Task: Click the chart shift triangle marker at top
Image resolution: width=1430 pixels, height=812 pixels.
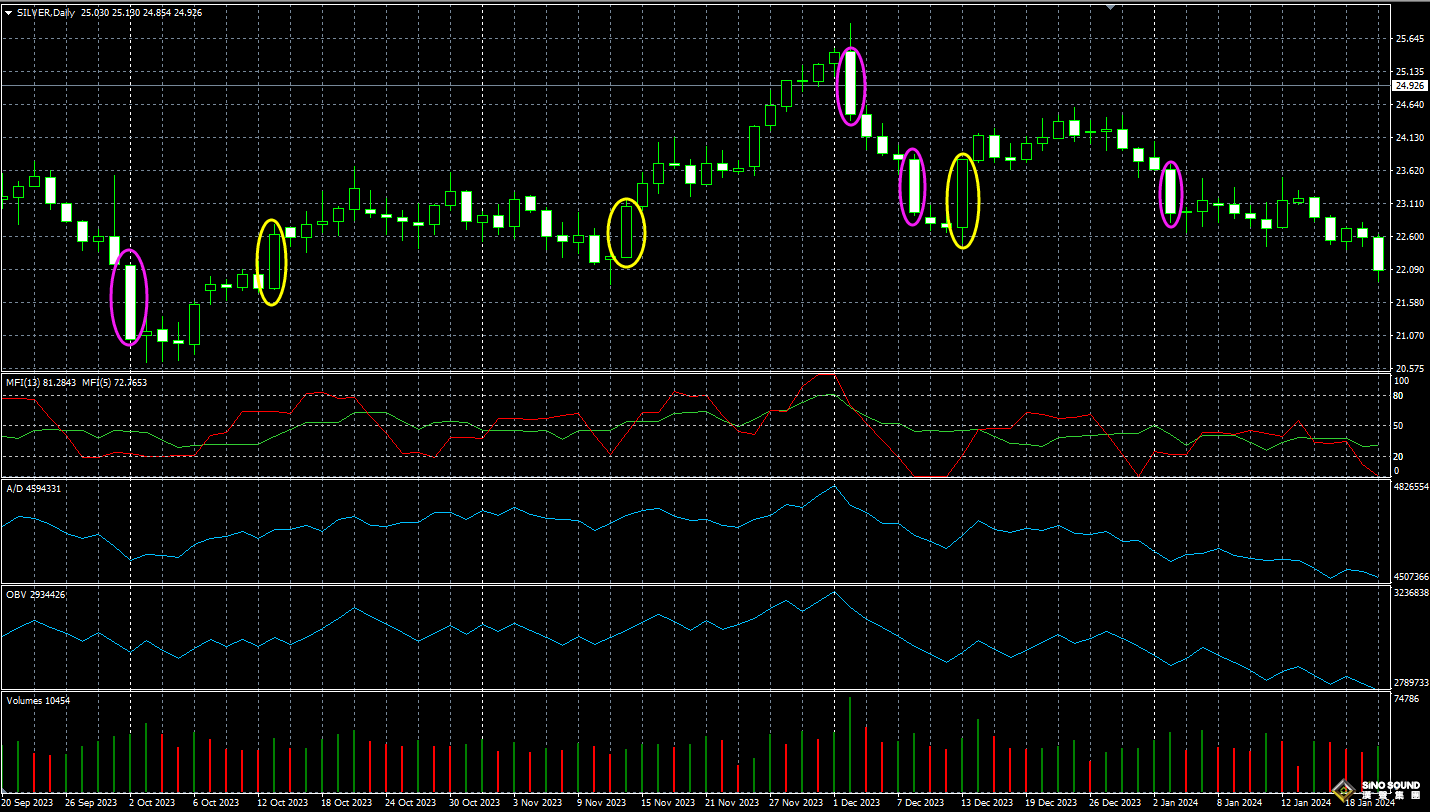Action: [1108, 7]
